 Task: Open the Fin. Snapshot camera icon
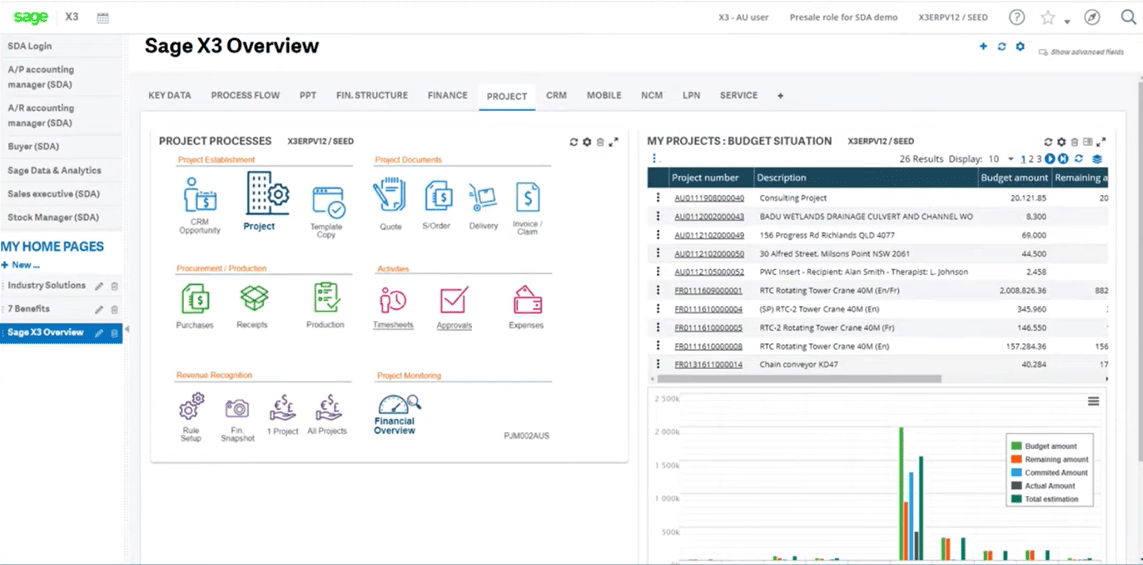click(x=237, y=408)
